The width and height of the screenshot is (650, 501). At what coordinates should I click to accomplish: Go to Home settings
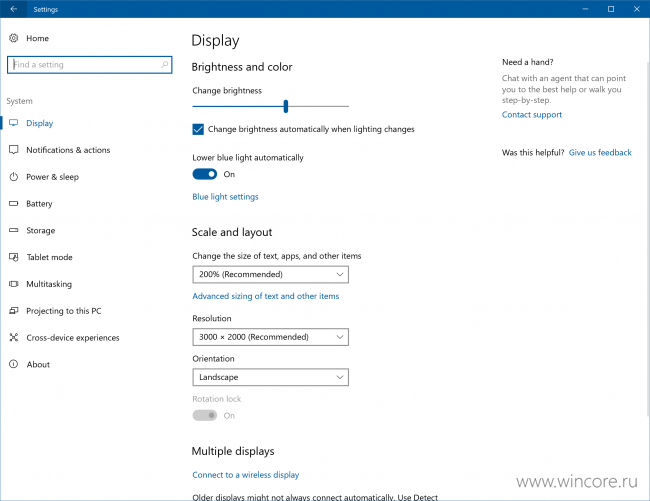[37, 38]
